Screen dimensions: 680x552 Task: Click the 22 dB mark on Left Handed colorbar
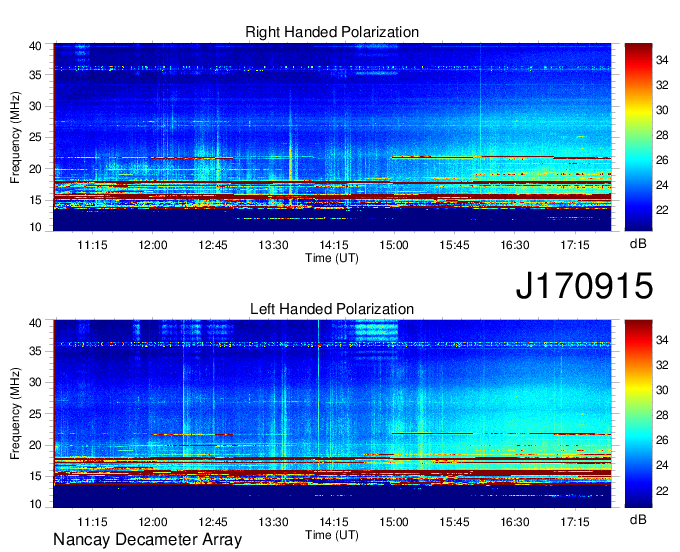coord(662,490)
